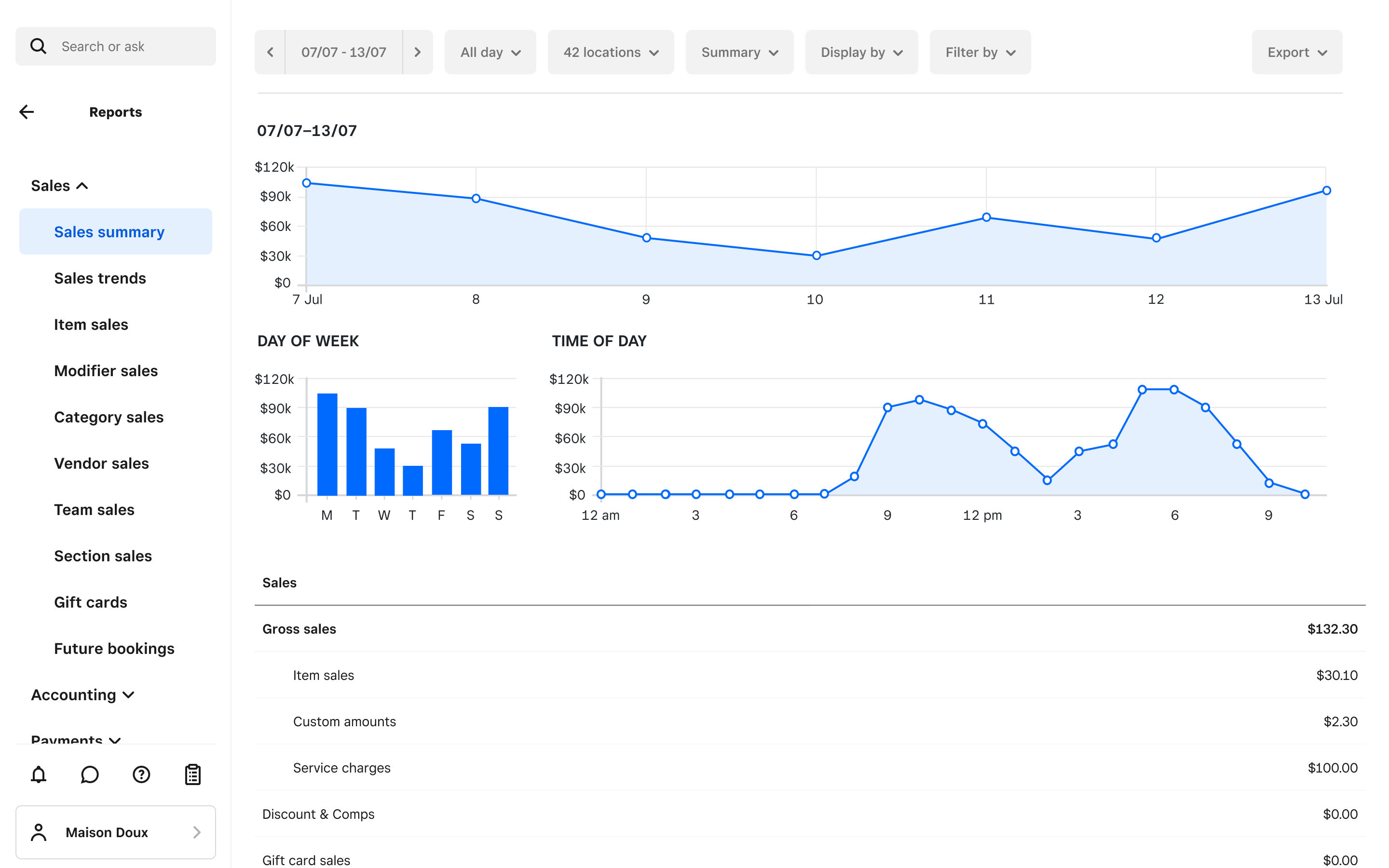The width and height of the screenshot is (1389, 868).
Task: Click the back arrow beside Reports
Action: pos(27,112)
